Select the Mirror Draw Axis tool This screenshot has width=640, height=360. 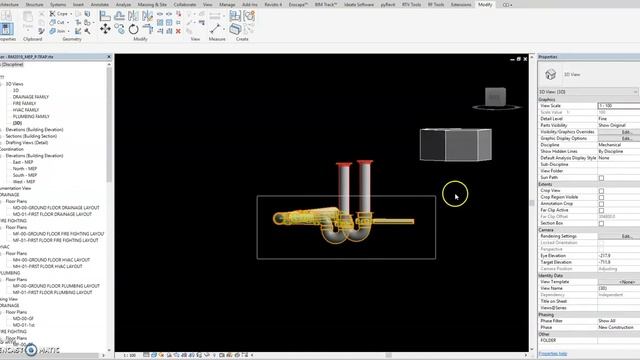pyautogui.click(x=147, y=16)
